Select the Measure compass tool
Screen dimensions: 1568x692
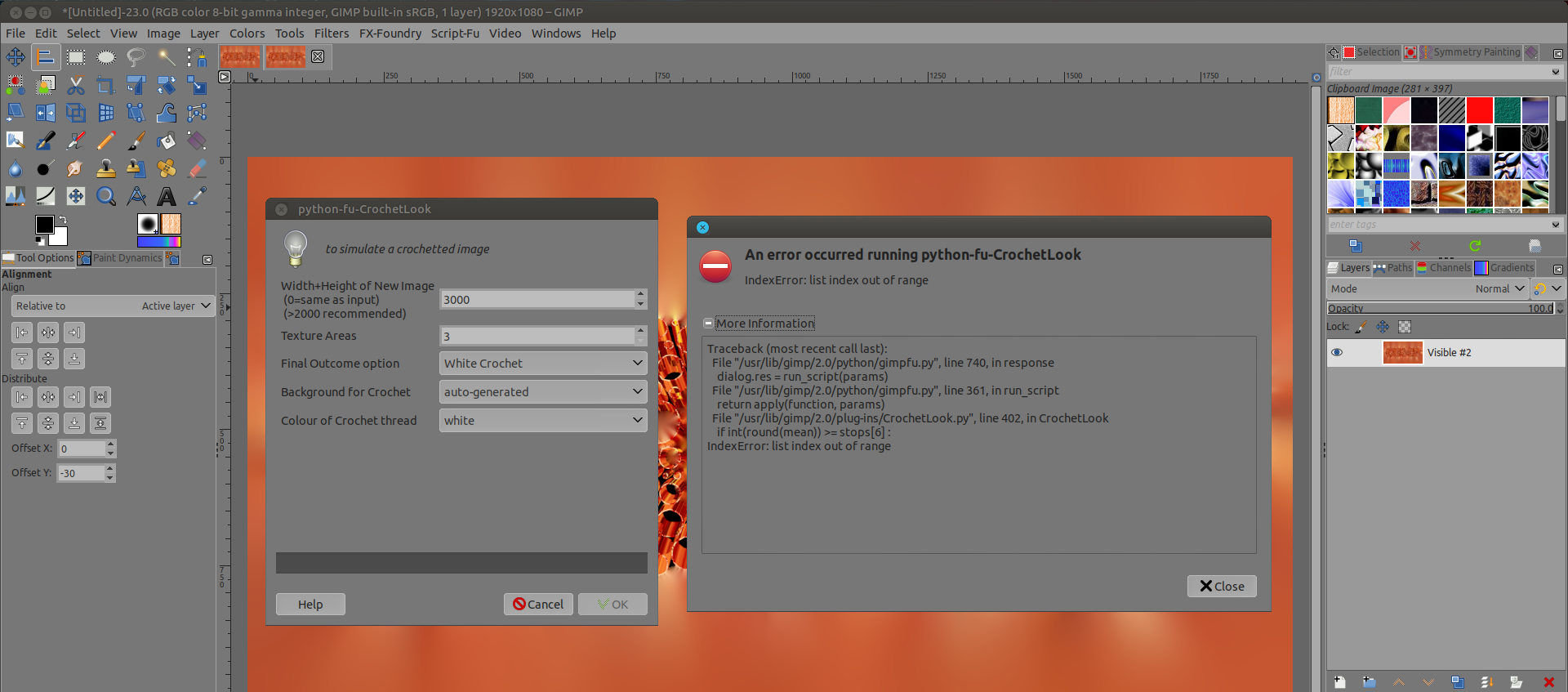[136, 196]
